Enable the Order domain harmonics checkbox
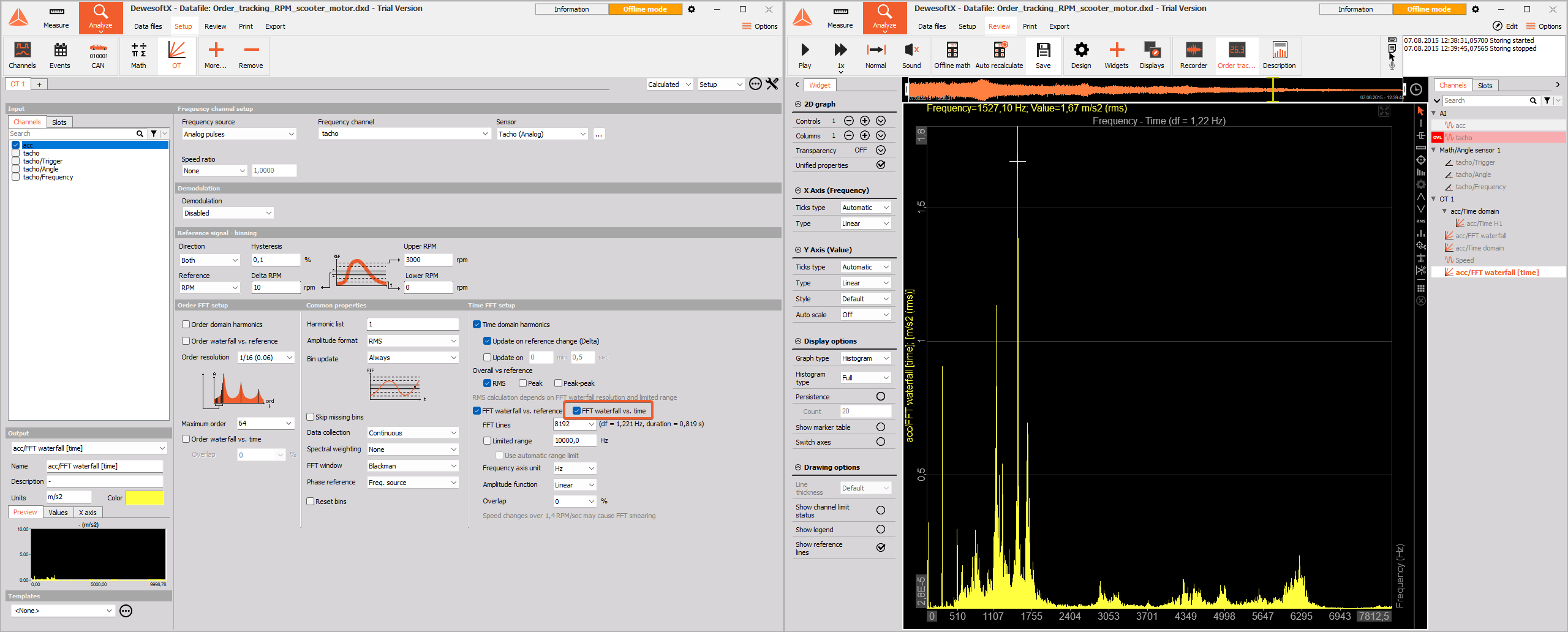1568x632 pixels. coord(186,325)
